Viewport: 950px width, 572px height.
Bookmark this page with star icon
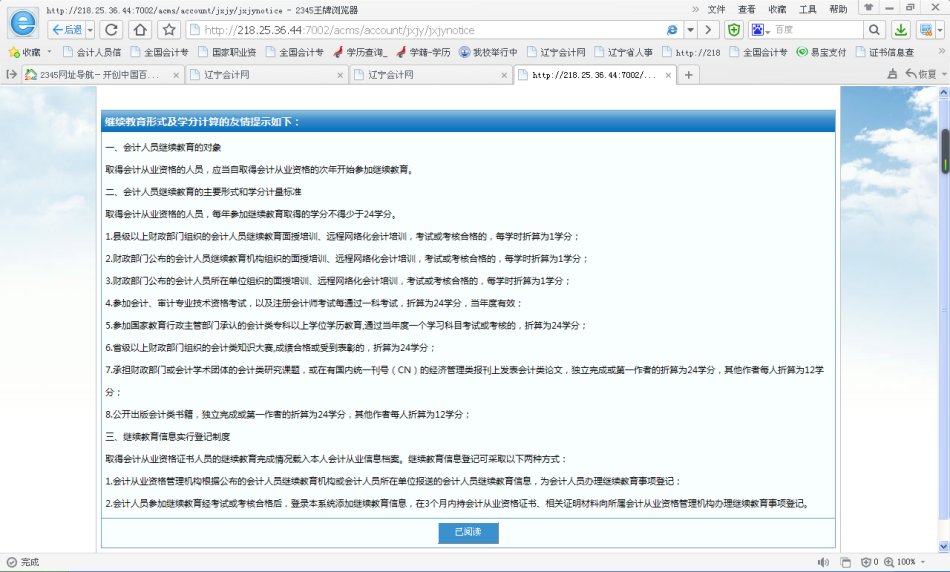[169, 30]
